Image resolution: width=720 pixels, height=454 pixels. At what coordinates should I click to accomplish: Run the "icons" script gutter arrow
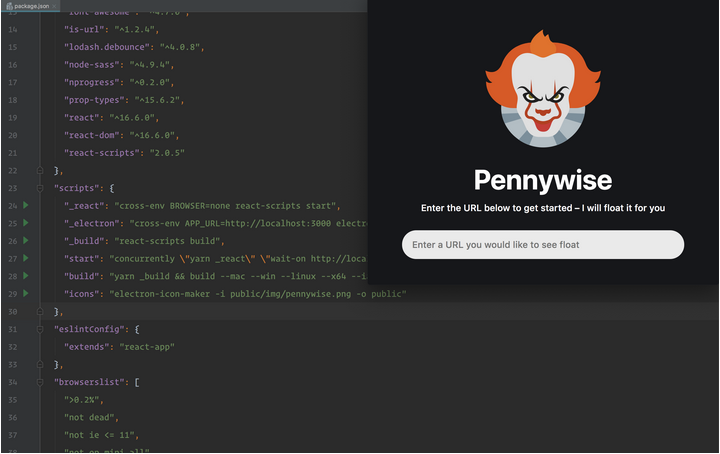(26, 293)
